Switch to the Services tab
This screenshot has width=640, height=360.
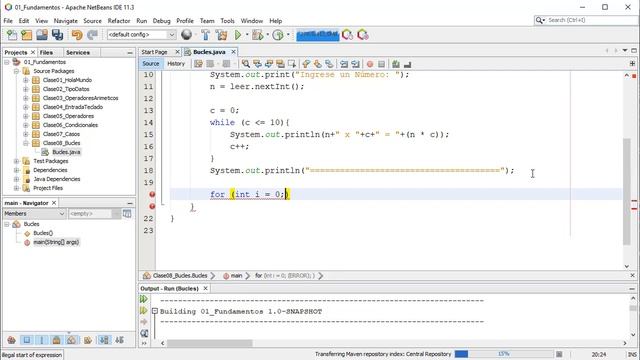point(78,52)
